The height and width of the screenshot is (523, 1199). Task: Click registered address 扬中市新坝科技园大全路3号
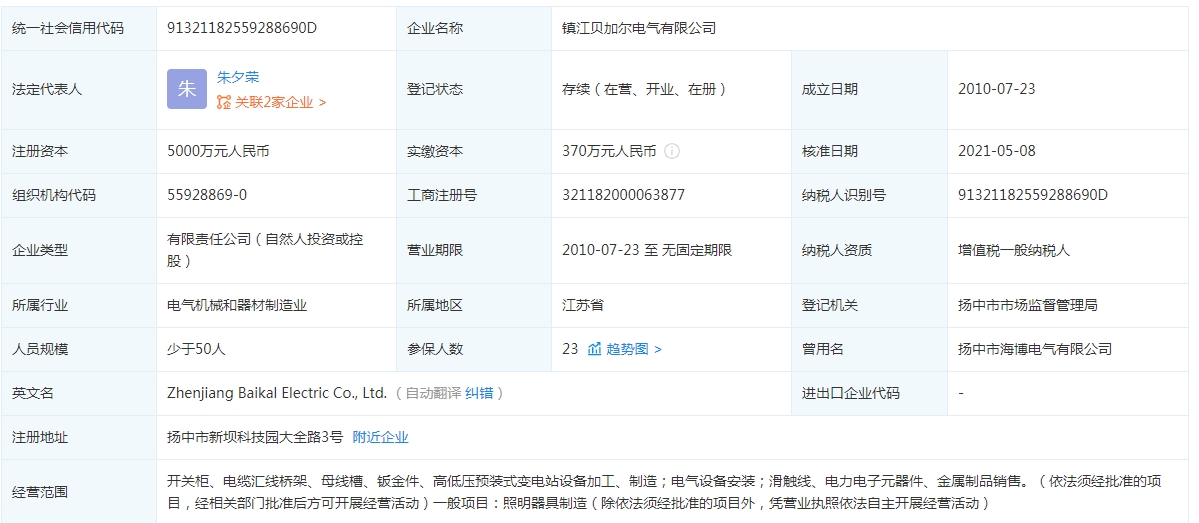pos(255,437)
